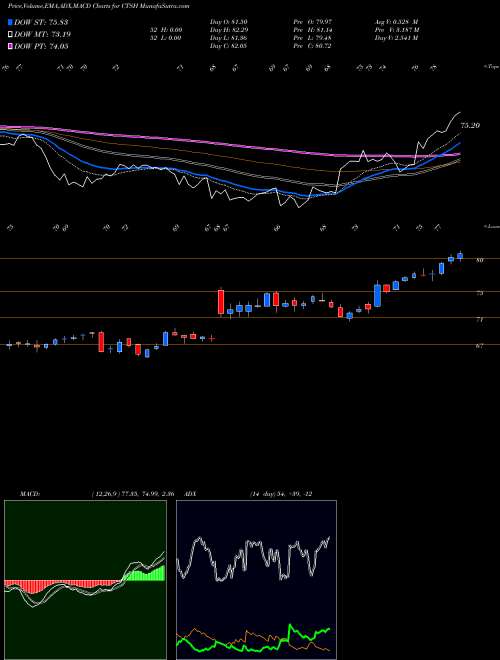Viewport: 500px width, 660px height.
Task: Click the 32 H 0.00 reading
Action: [x=165, y=30]
